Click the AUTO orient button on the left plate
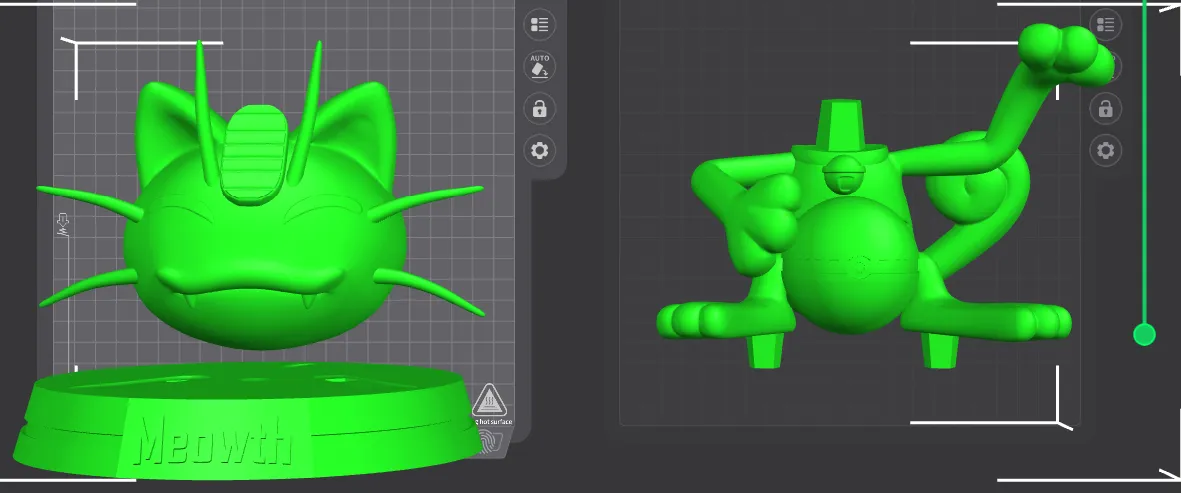 pos(539,67)
